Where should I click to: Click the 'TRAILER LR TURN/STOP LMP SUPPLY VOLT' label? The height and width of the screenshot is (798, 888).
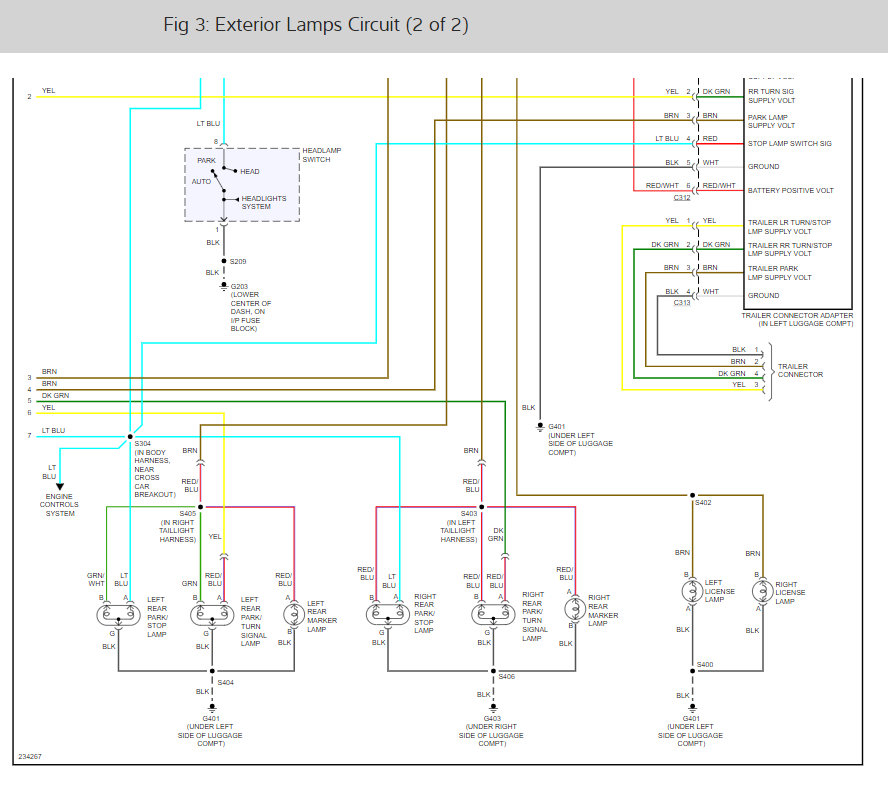[x=789, y=227]
